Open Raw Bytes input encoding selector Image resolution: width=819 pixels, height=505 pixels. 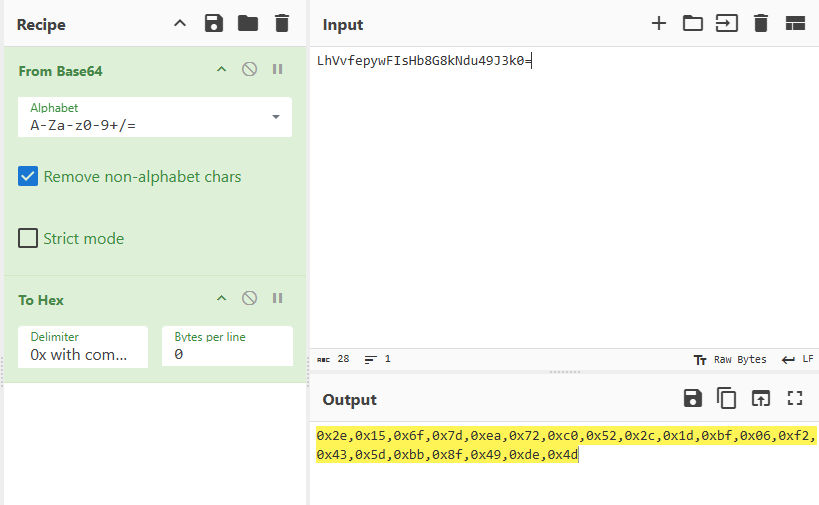pos(730,359)
